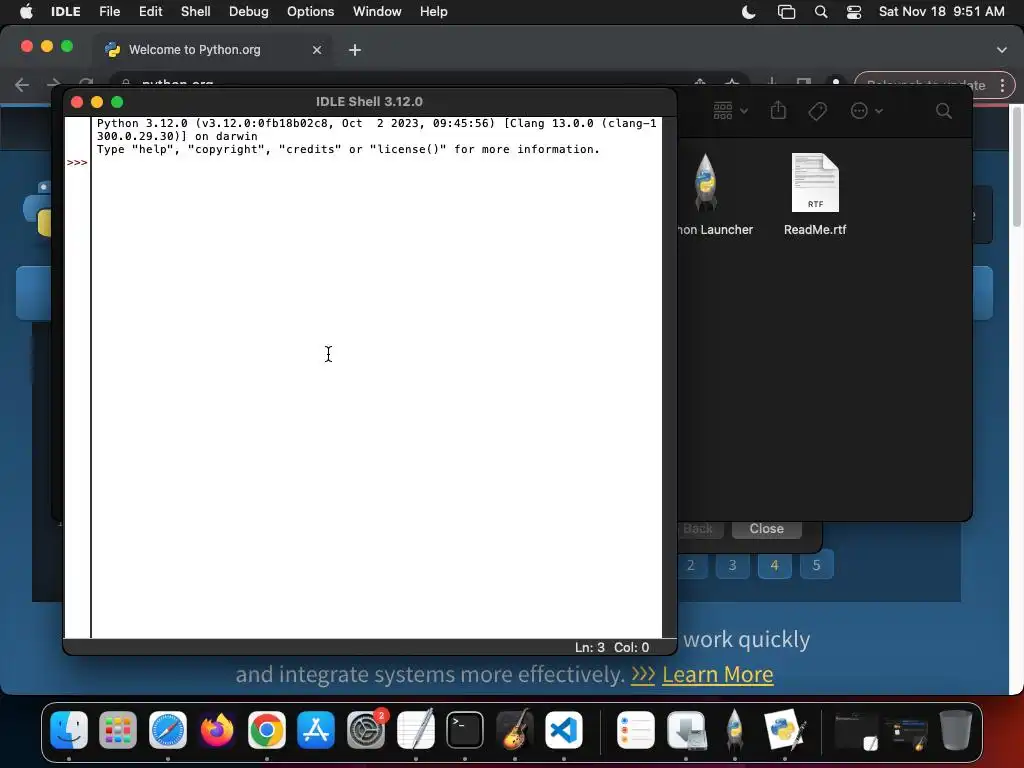The image size is (1024, 768).
Task: Click the date and time in menu bar
Action: point(941,12)
